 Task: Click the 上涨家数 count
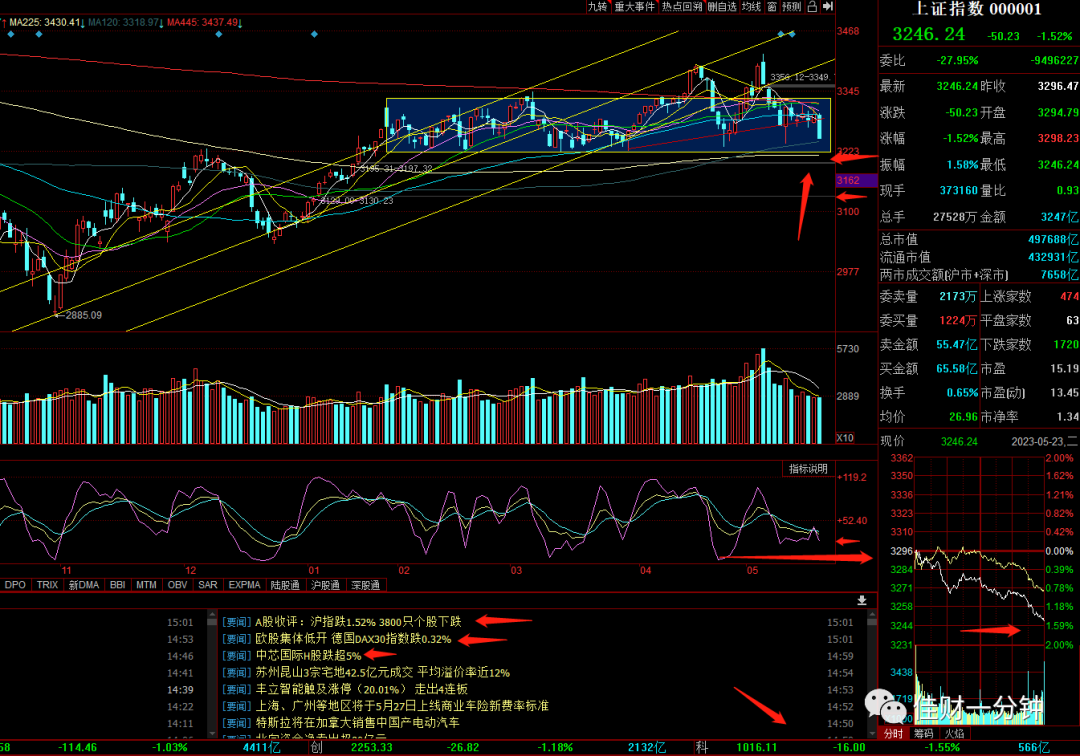coord(1069,297)
